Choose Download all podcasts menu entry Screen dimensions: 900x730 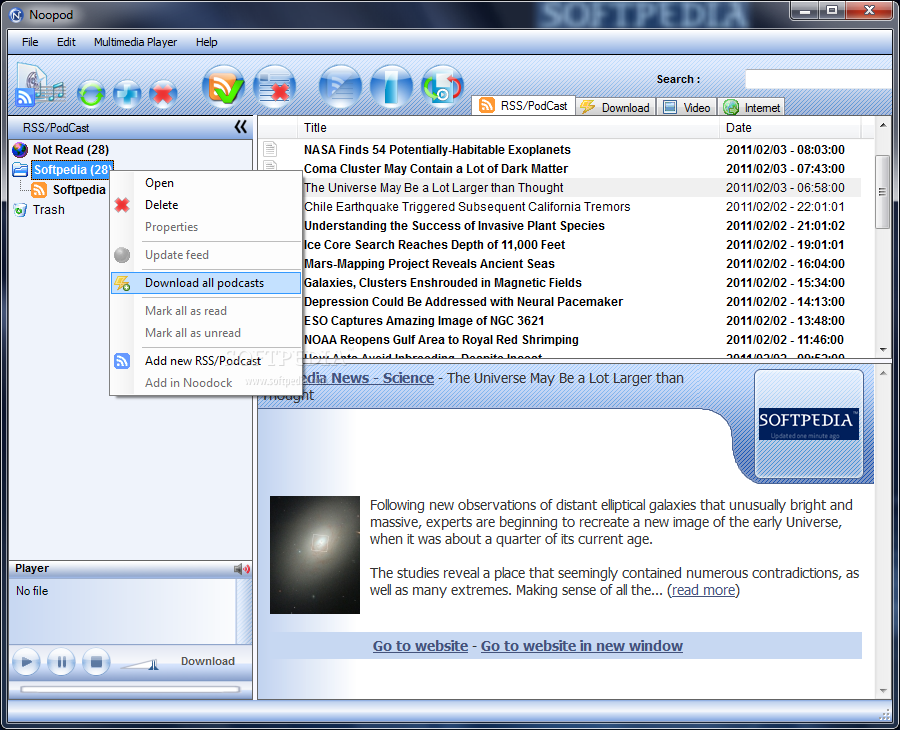(205, 283)
